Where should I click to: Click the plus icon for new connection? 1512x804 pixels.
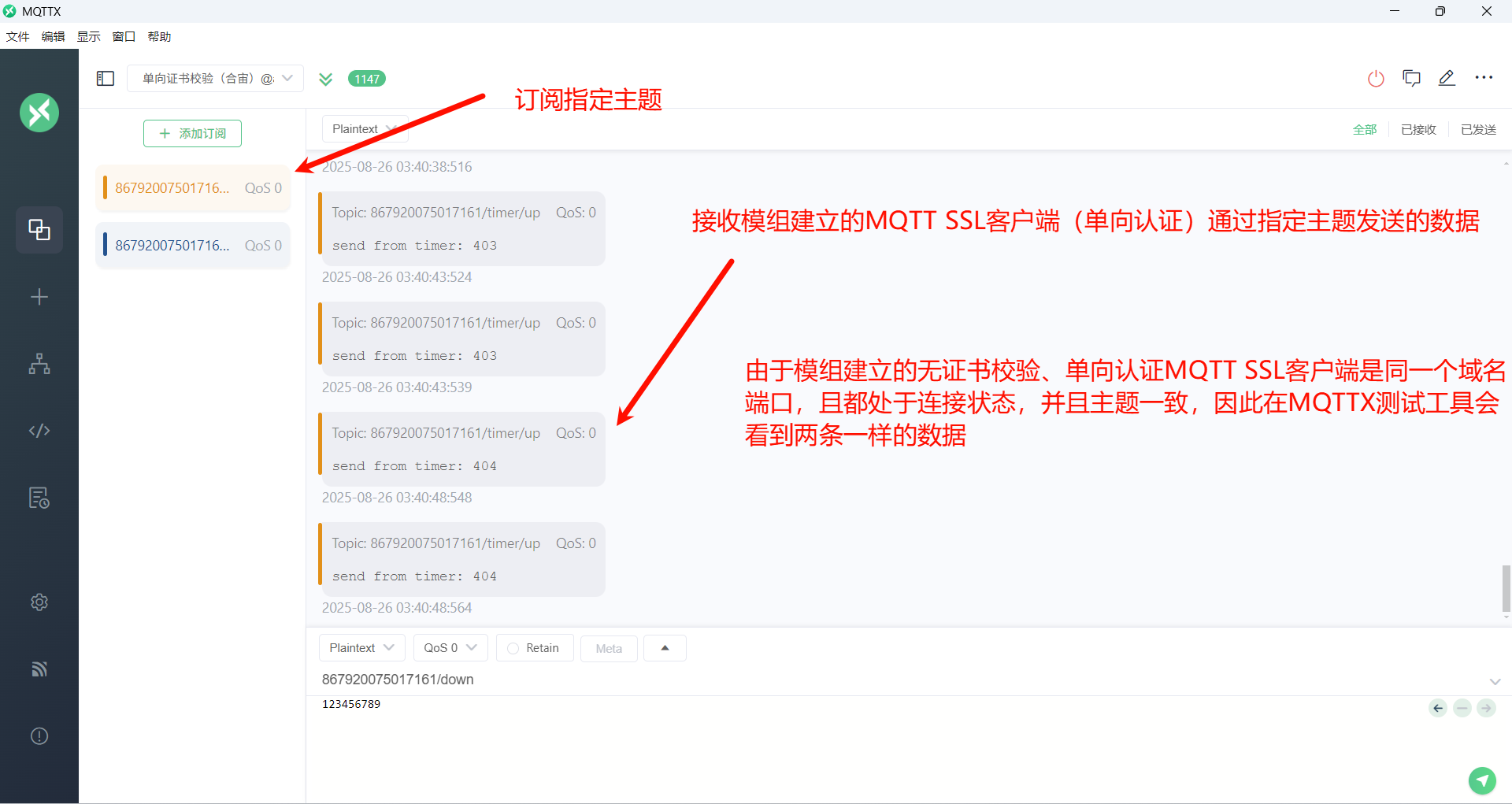tap(39, 297)
